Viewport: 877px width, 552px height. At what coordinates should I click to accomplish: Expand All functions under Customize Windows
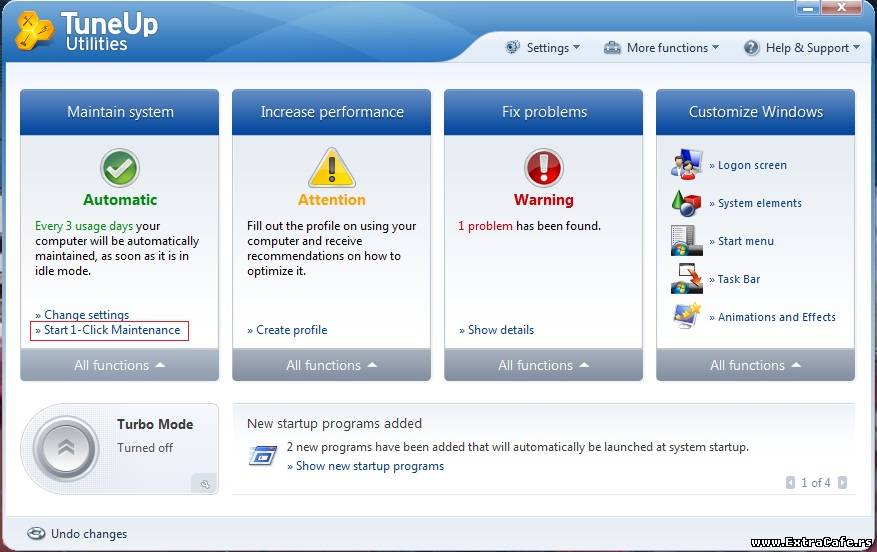point(756,365)
